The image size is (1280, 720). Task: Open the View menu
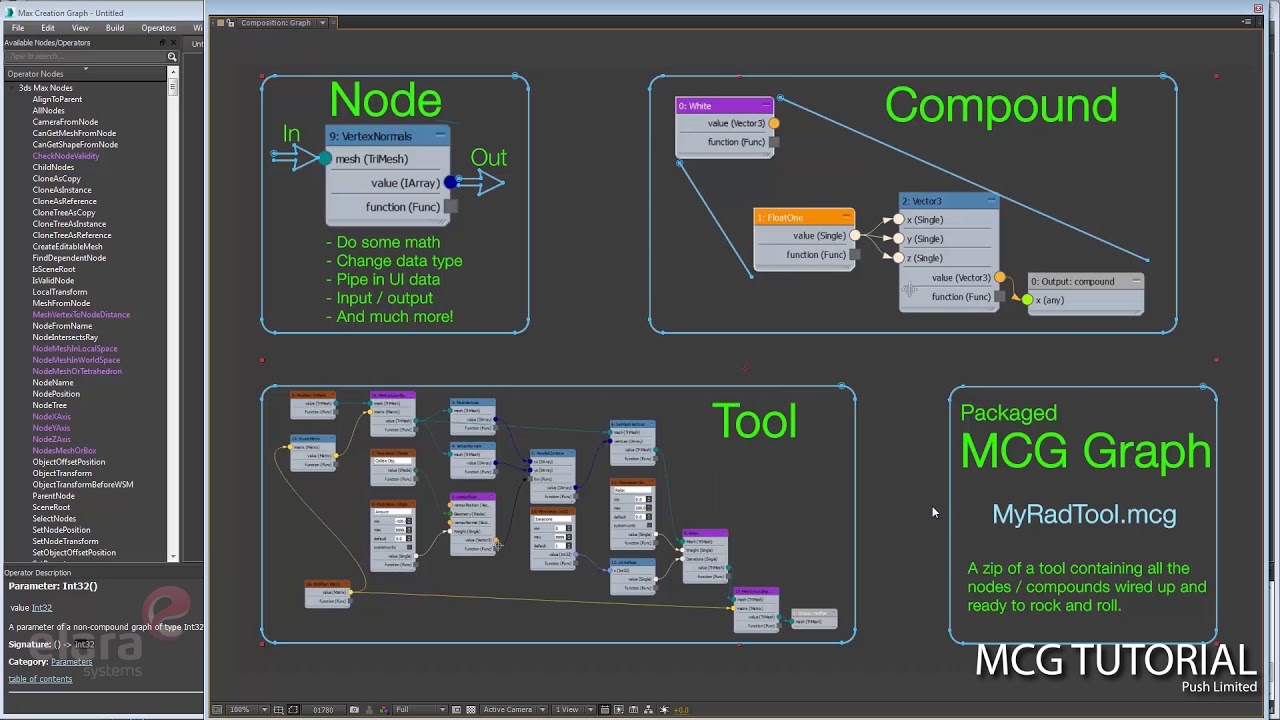pos(80,28)
